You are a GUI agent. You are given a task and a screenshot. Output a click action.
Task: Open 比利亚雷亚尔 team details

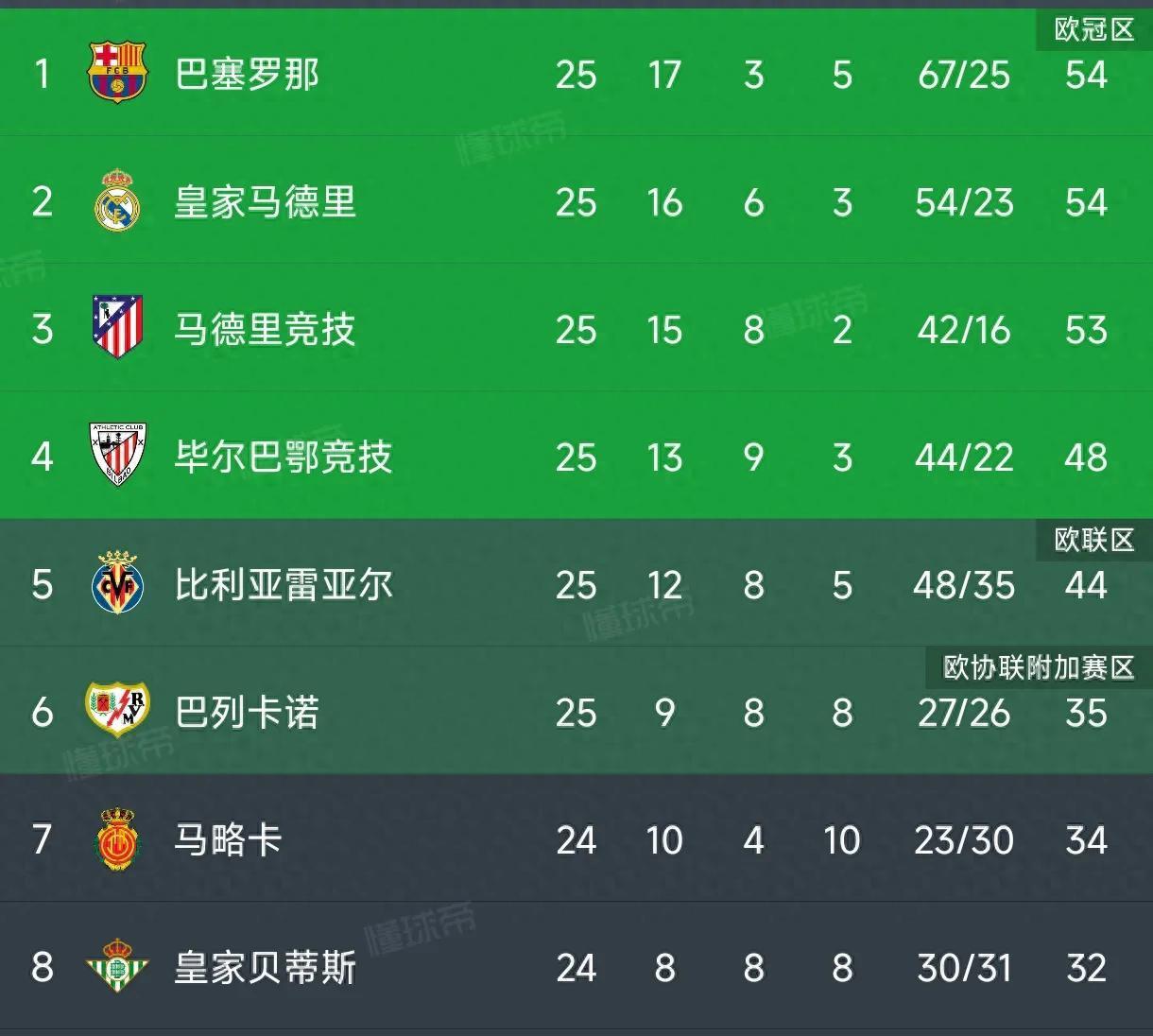point(283,584)
